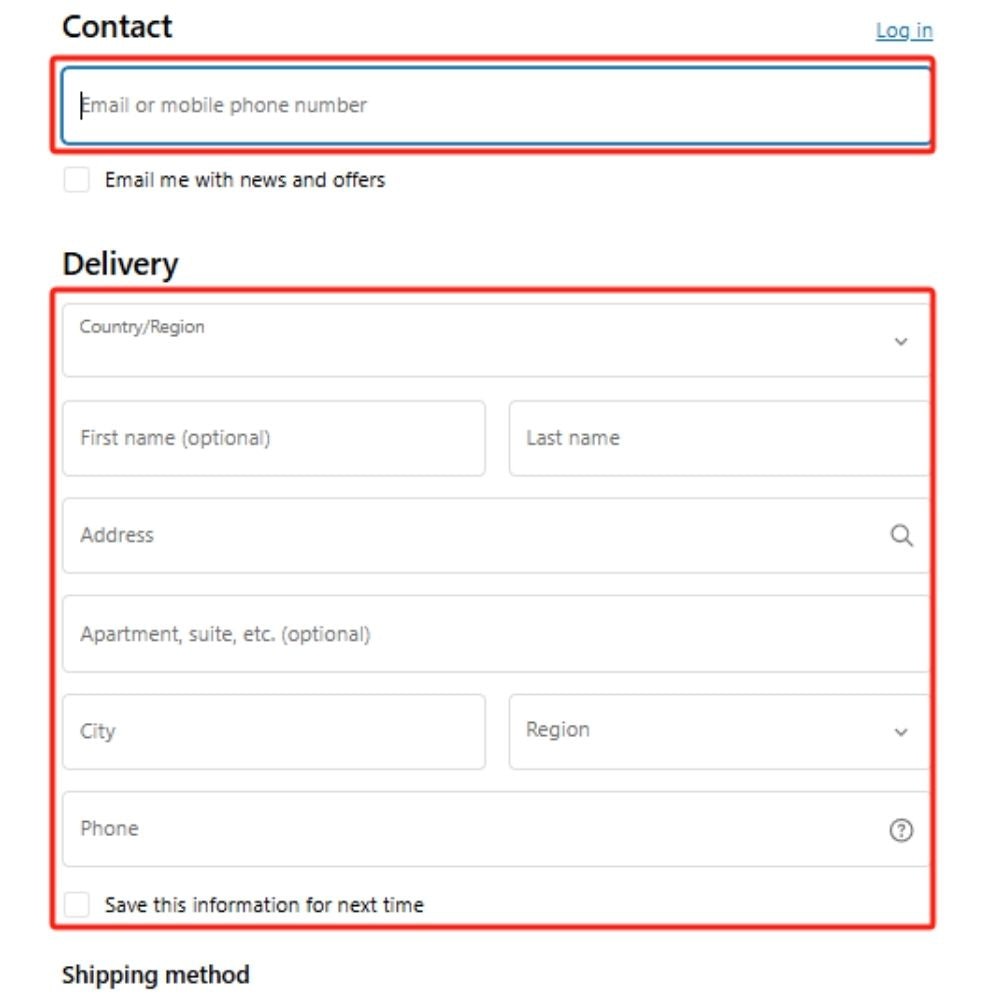Image resolution: width=1000 pixels, height=1000 pixels.
Task: Click the address search magnifier icon
Action: (901, 536)
